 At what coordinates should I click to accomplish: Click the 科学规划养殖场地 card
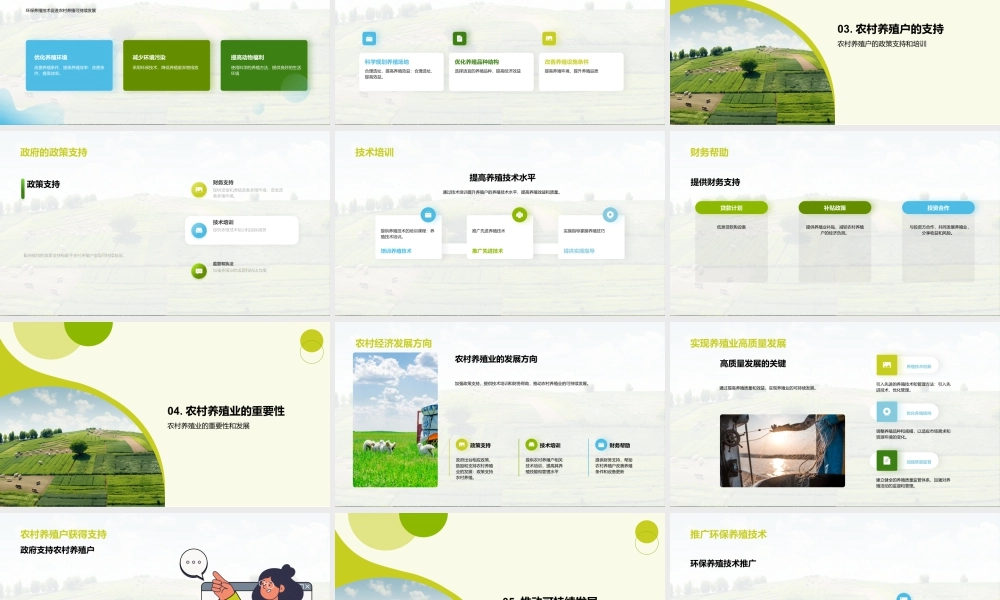pos(401,71)
